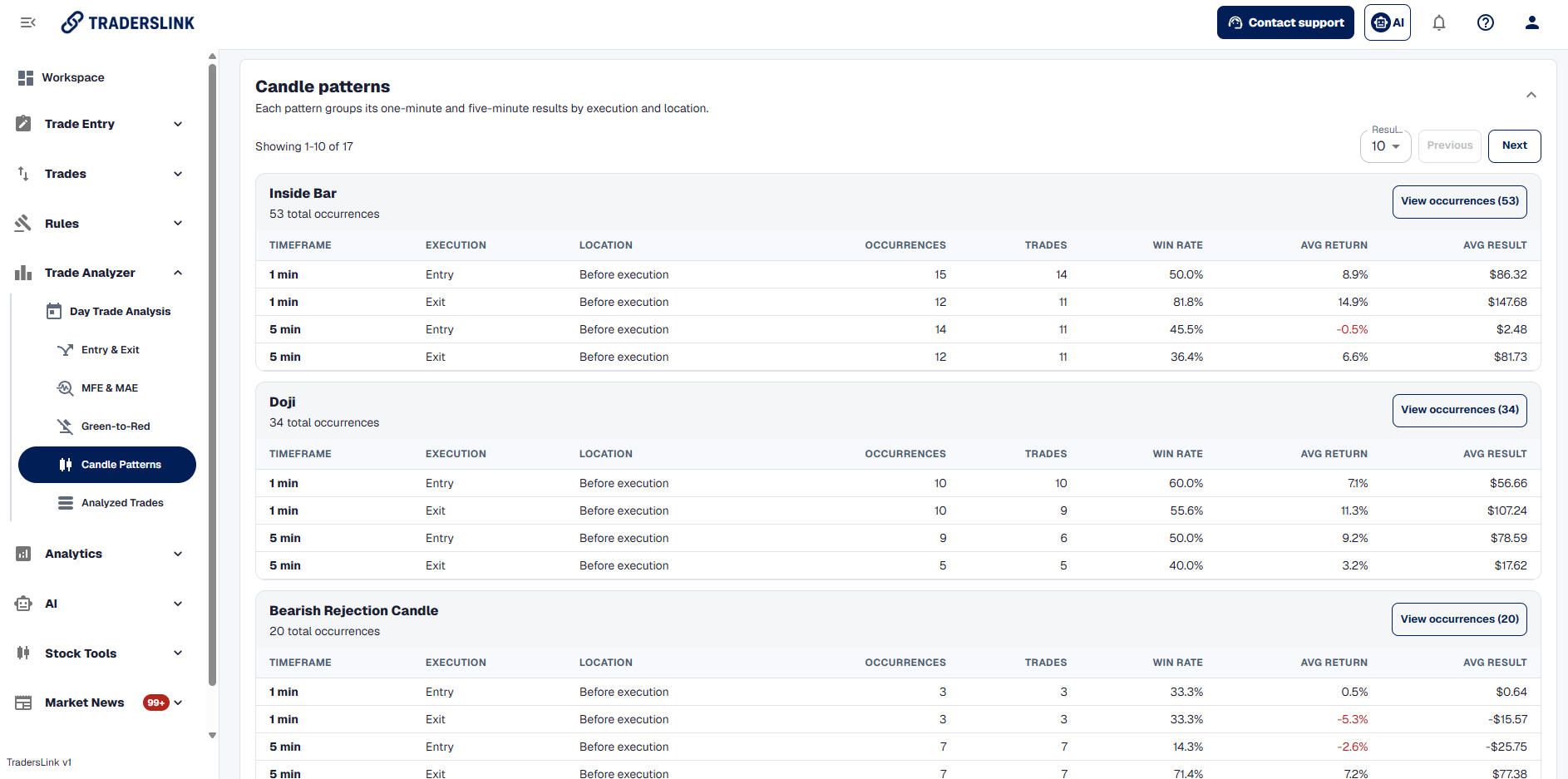Expand the Market News menu chevron
1568x779 pixels.
(x=178, y=703)
